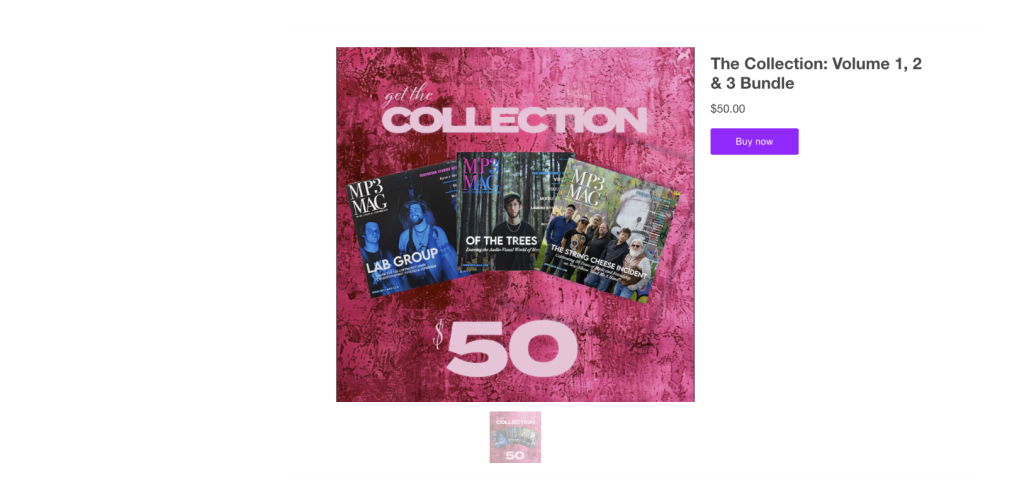Screen dimensions: 1024x480
Task: Click the COLLECTION headline in the product image
Action: click(x=514, y=121)
